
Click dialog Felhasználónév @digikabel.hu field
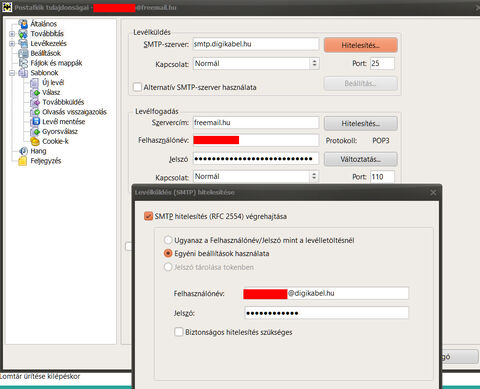[x=326, y=293]
